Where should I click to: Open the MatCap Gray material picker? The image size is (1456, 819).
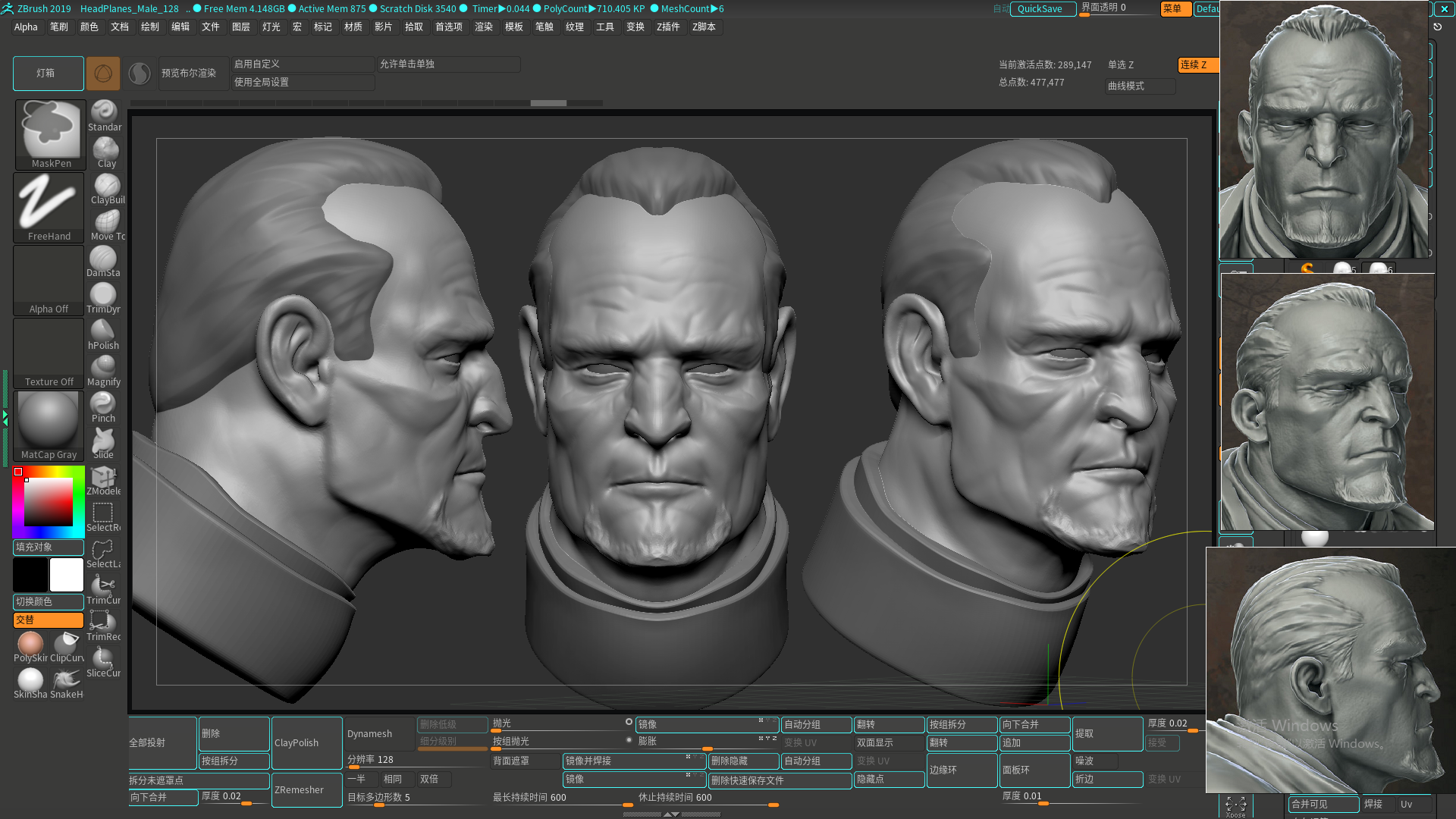click(x=49, y=426)
